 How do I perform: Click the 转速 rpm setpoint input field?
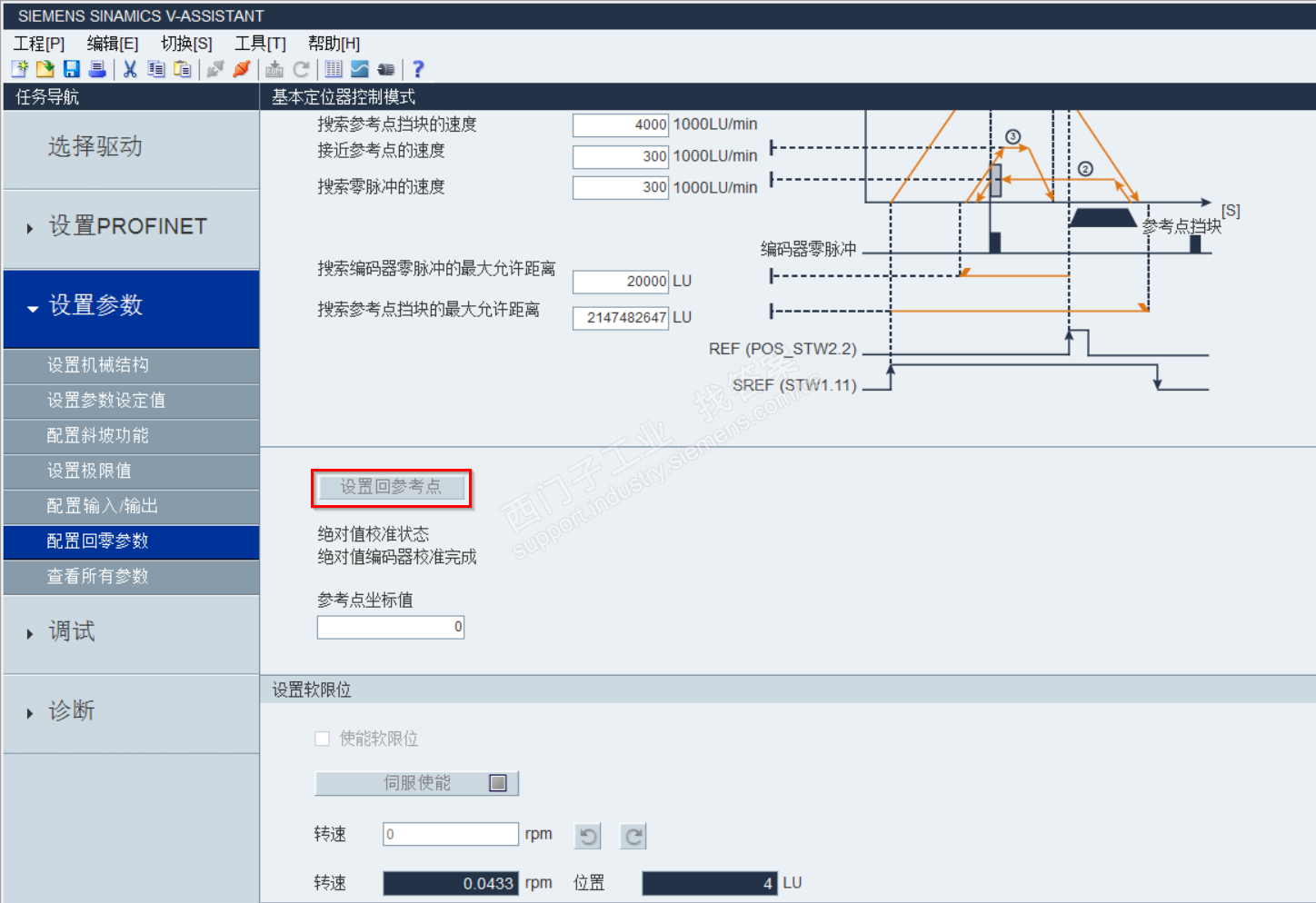click(x=451, y=834)
